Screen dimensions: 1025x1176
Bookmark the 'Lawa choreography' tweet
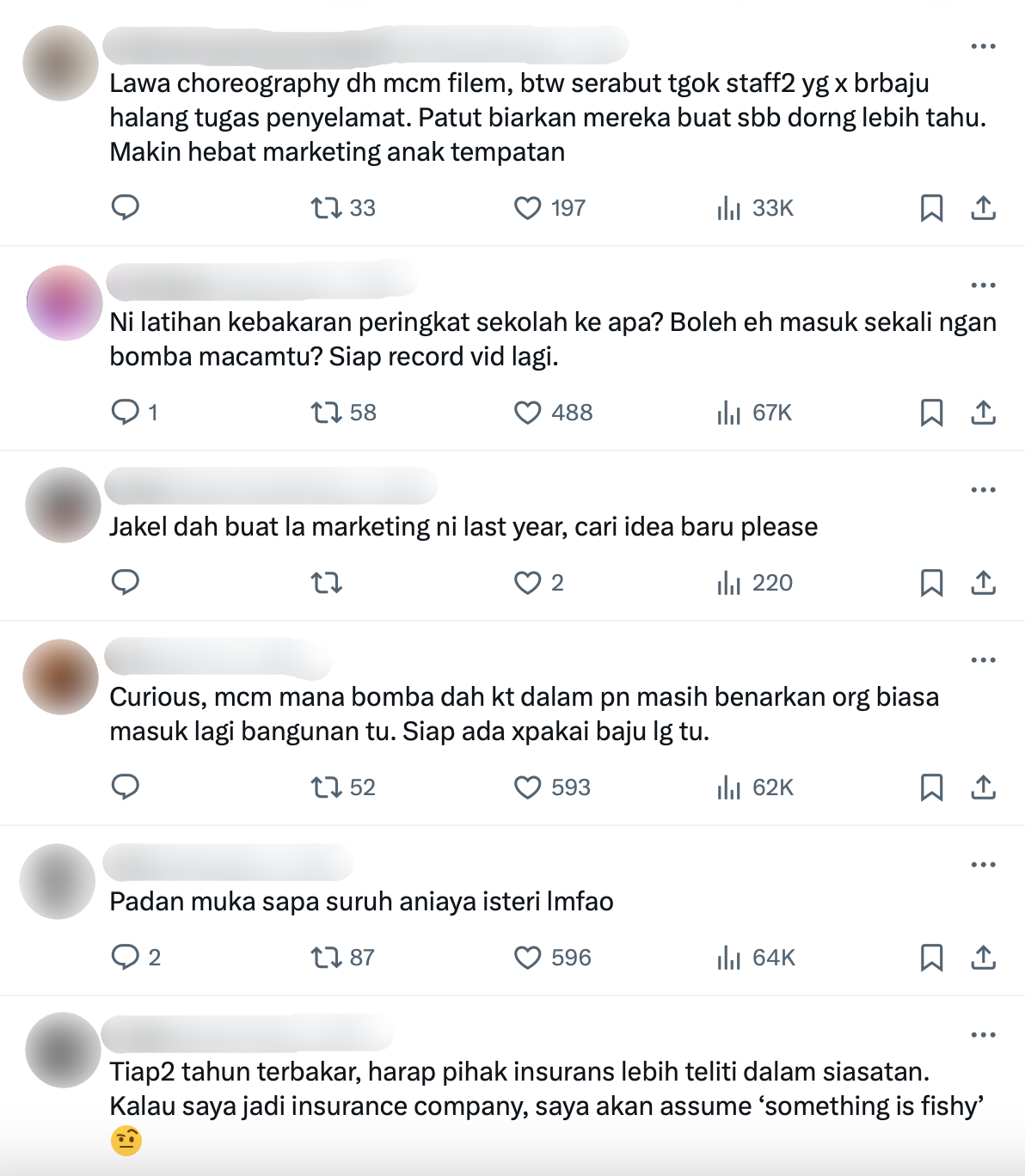coord(931,208)
